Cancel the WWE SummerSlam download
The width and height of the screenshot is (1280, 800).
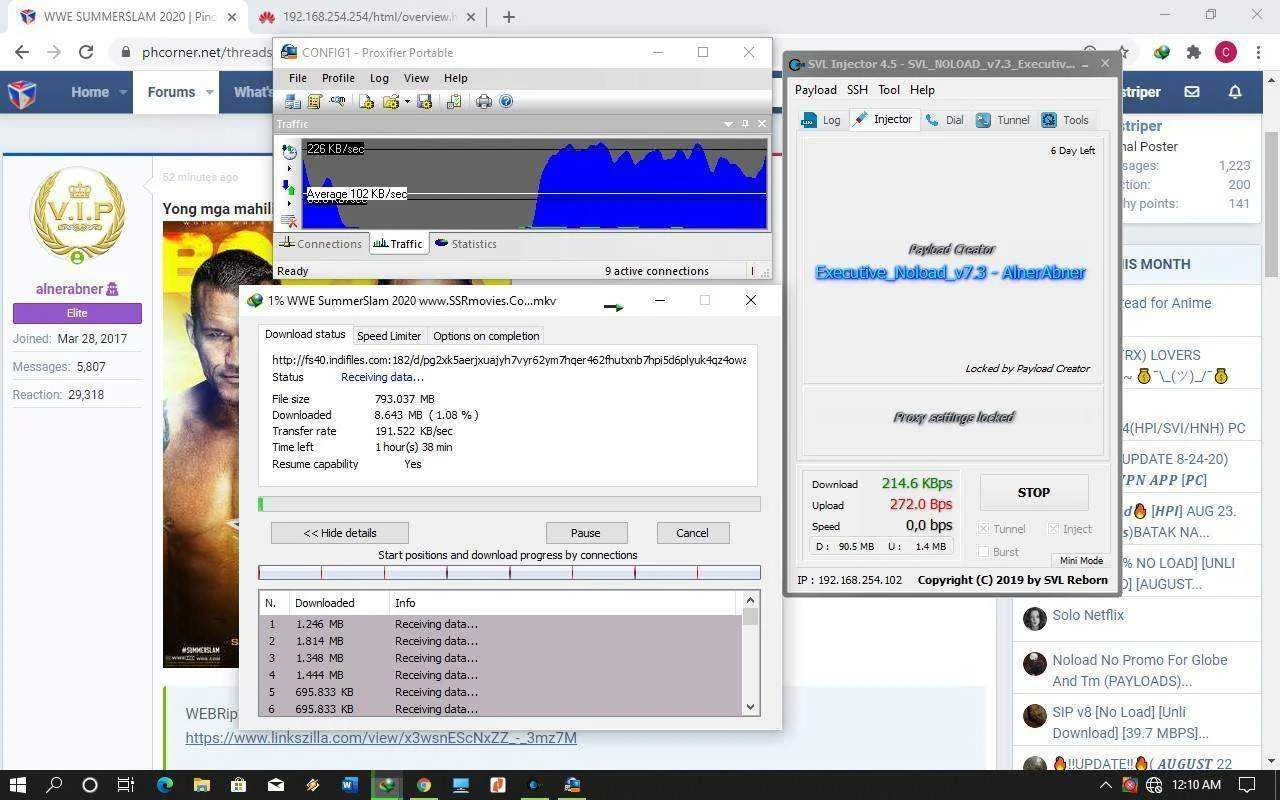click(692, 533)
